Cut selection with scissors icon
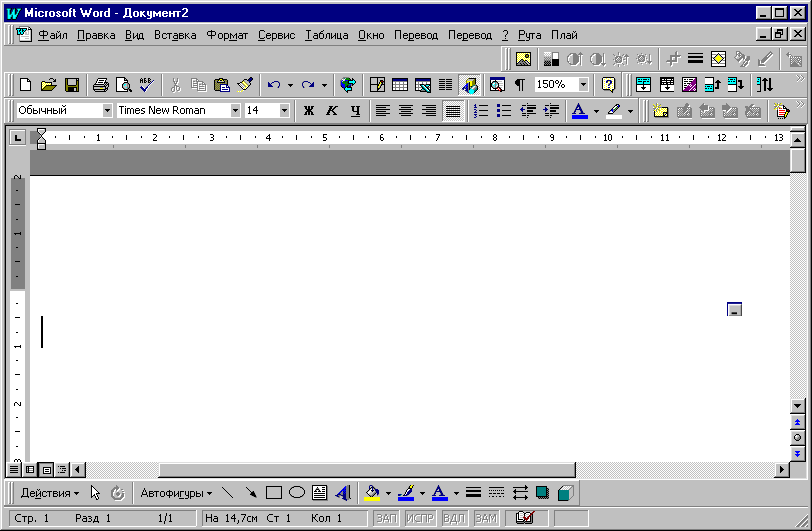Viewport: 812px width, 531px height. (176, 84)
